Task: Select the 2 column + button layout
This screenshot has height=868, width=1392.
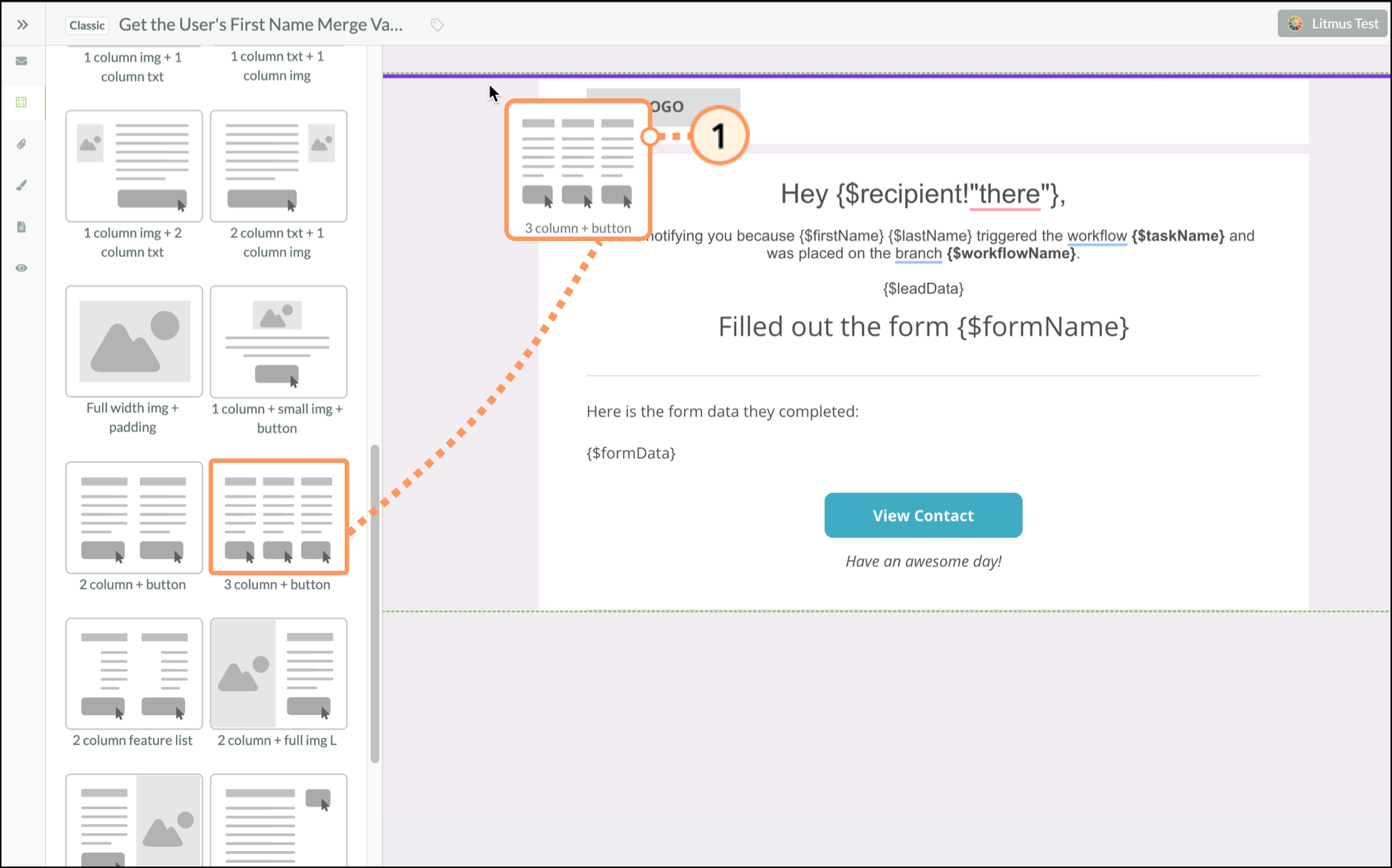Action: coord(134,518)
